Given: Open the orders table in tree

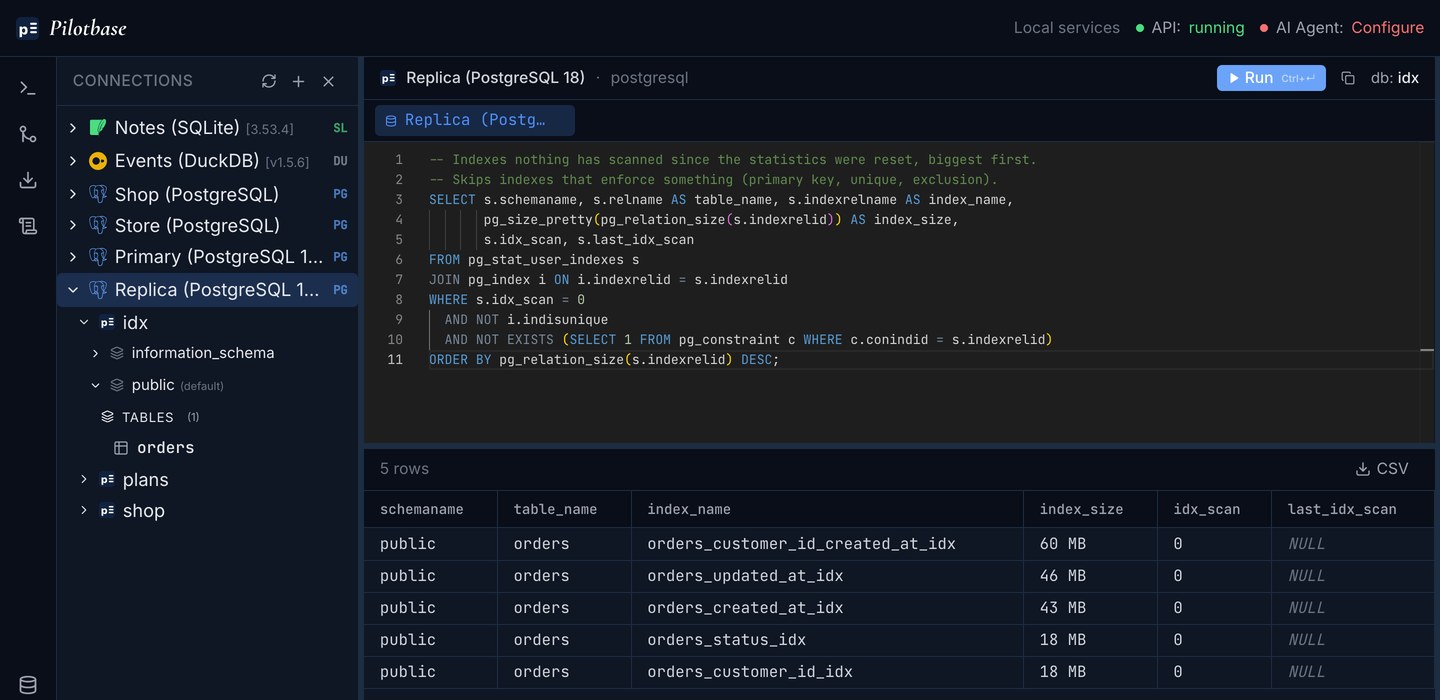Looking at the screenshot, I should [165, 448].
